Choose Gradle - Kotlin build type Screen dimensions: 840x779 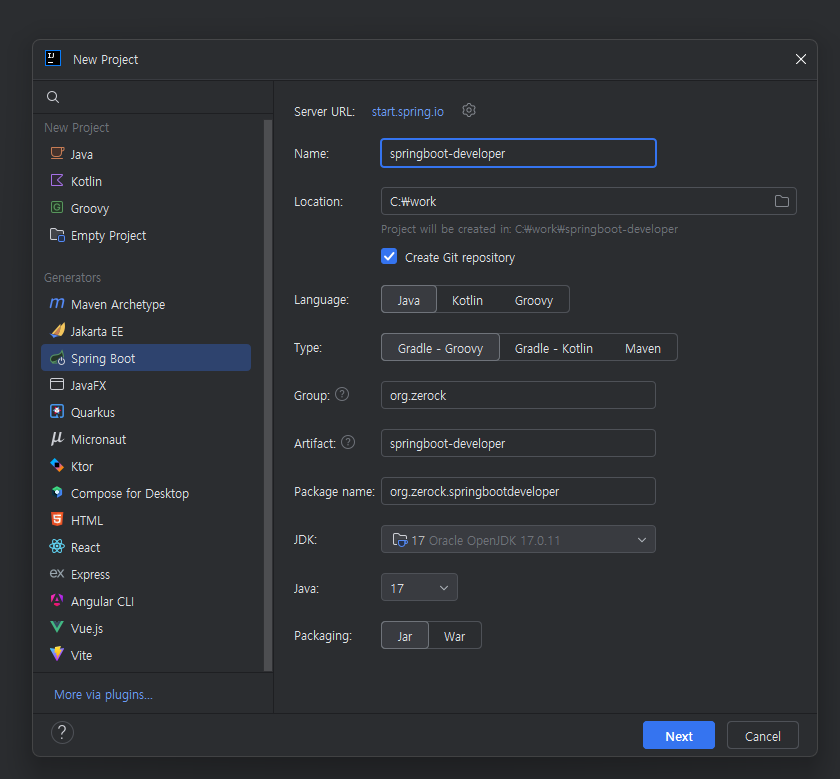[553, 348]
